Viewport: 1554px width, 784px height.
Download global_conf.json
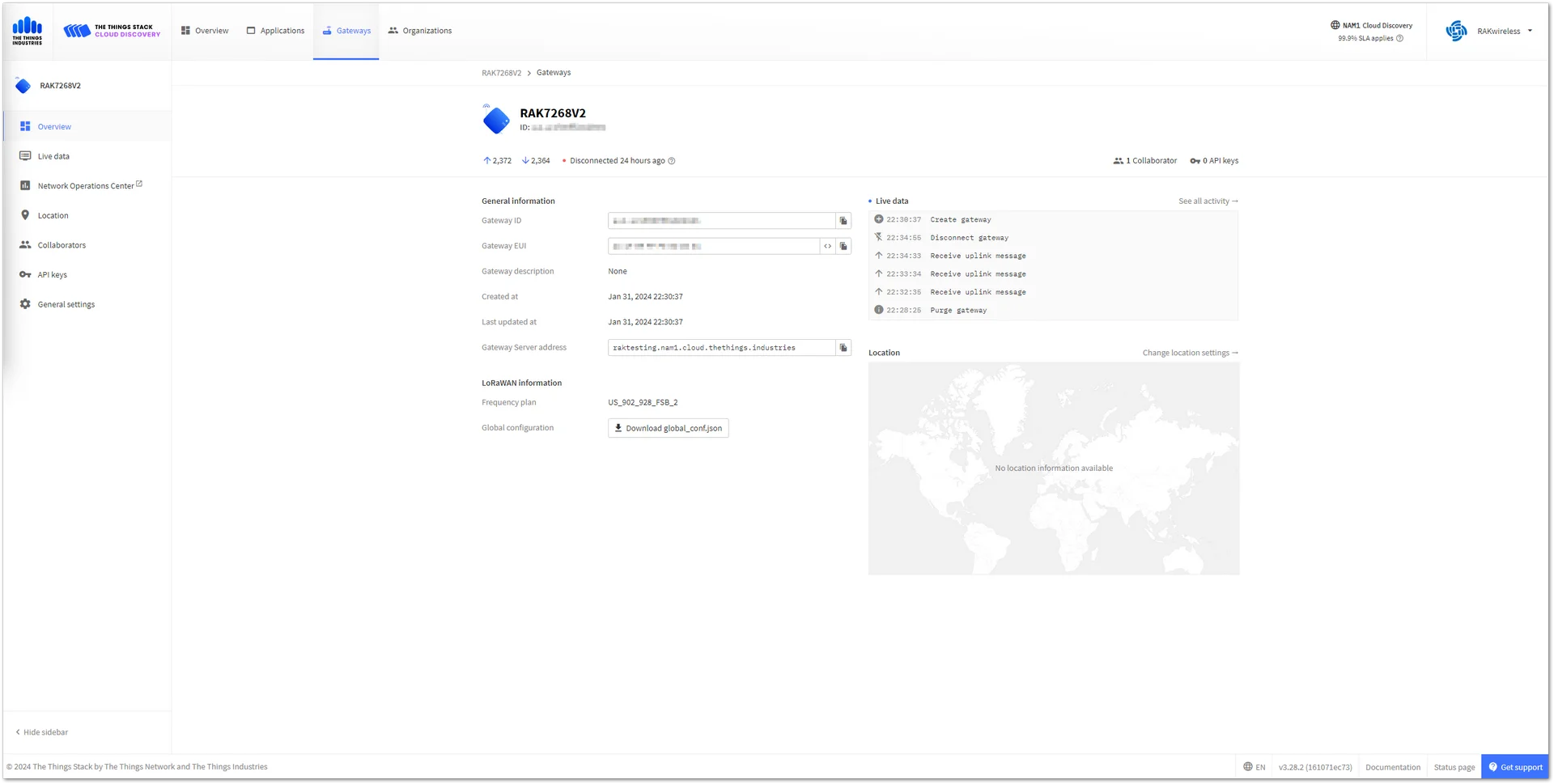[669, 428]
